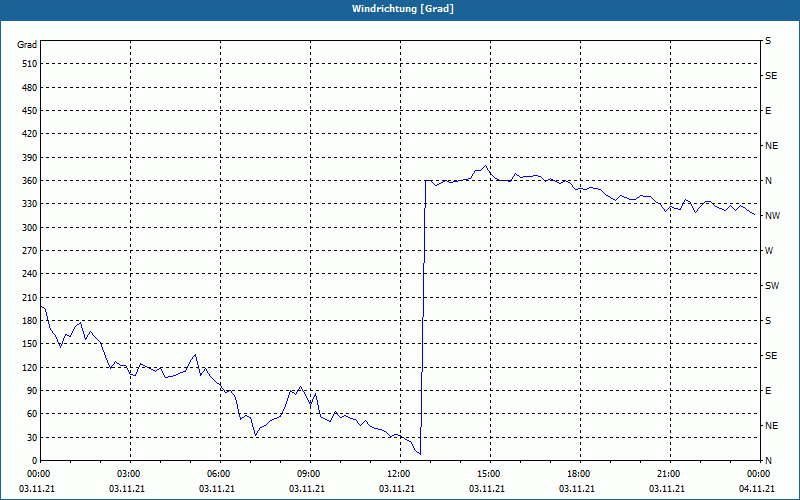Click the 03.11.21 date under 12:00
Image resolution: width=800 pixels, height=500 pixels.
[397, 489]
